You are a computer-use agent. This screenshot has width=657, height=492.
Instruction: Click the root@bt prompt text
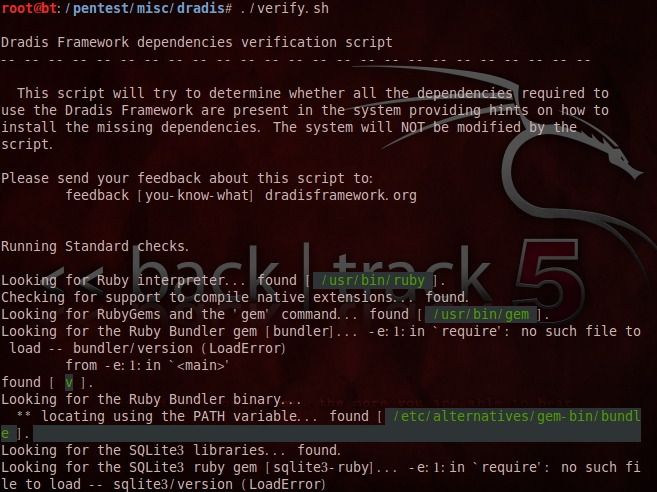click(29, 8)
